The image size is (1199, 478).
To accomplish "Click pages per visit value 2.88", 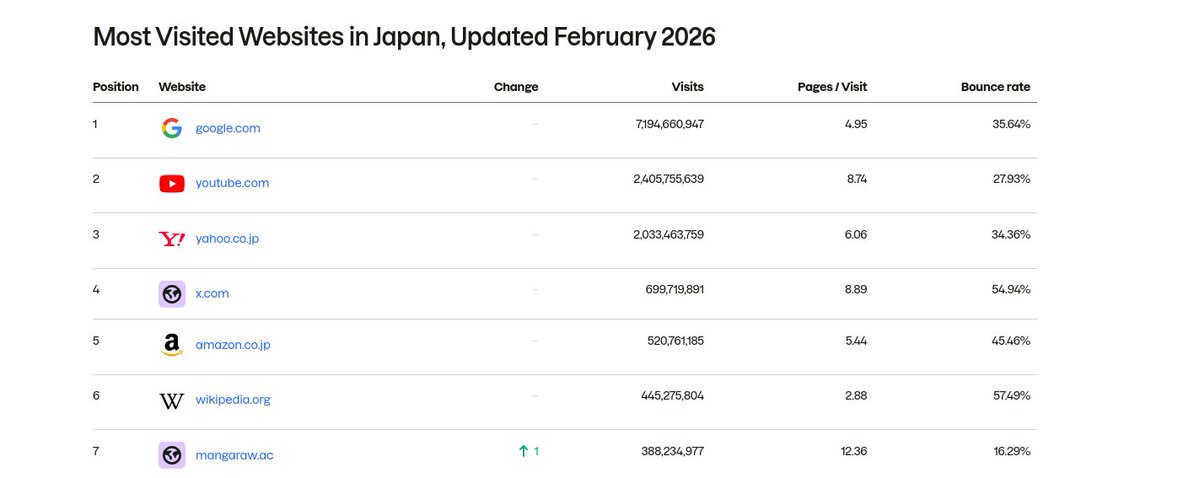I will click(x=856, y=396).
